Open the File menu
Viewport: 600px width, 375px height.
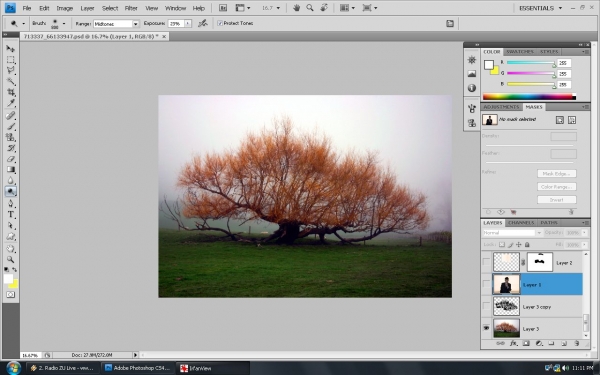(x=27, y=8)
